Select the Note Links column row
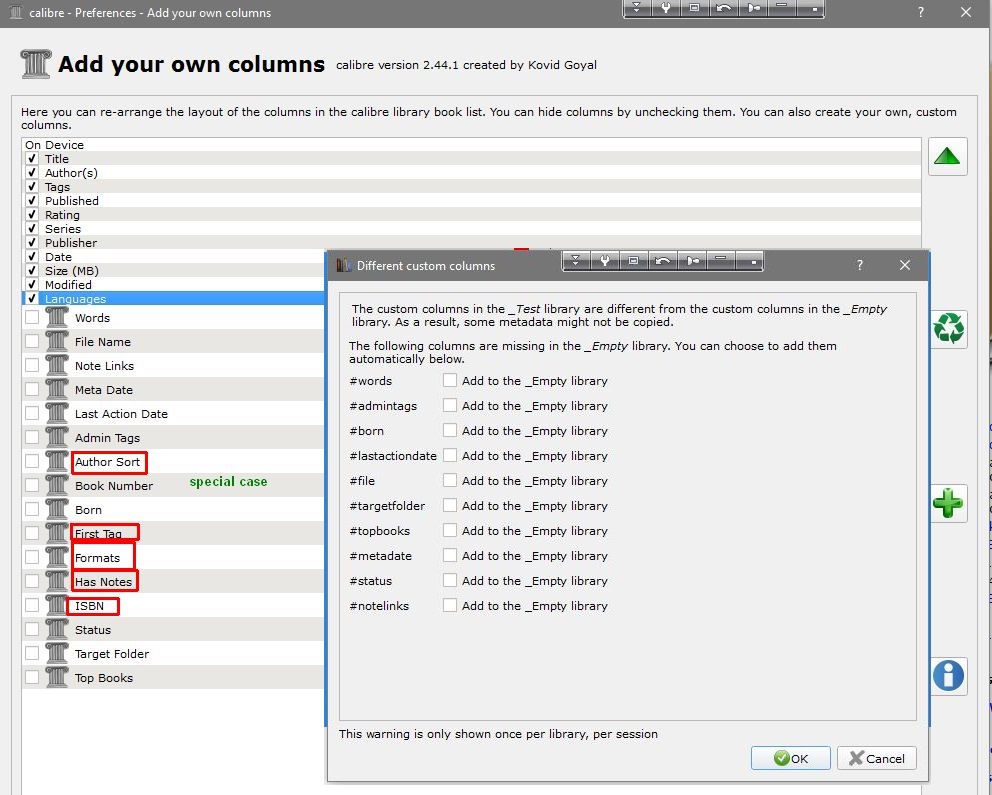Image resolution: width=992 pixels, height=795 pixels. tap(174, 365)
